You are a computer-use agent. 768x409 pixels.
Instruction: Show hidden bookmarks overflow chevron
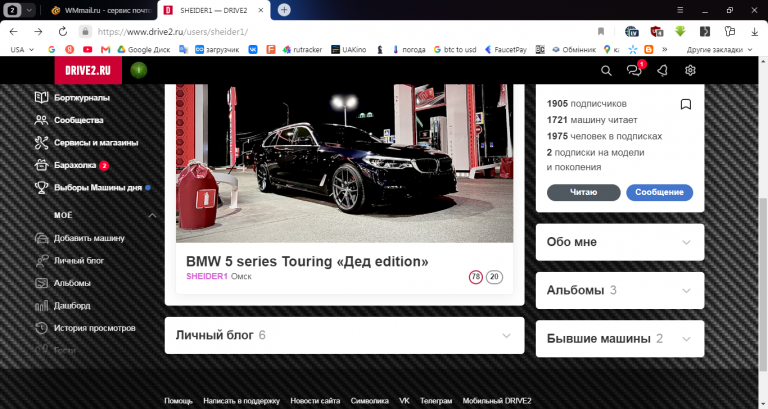pyautogui.click(x=664, y=49)
